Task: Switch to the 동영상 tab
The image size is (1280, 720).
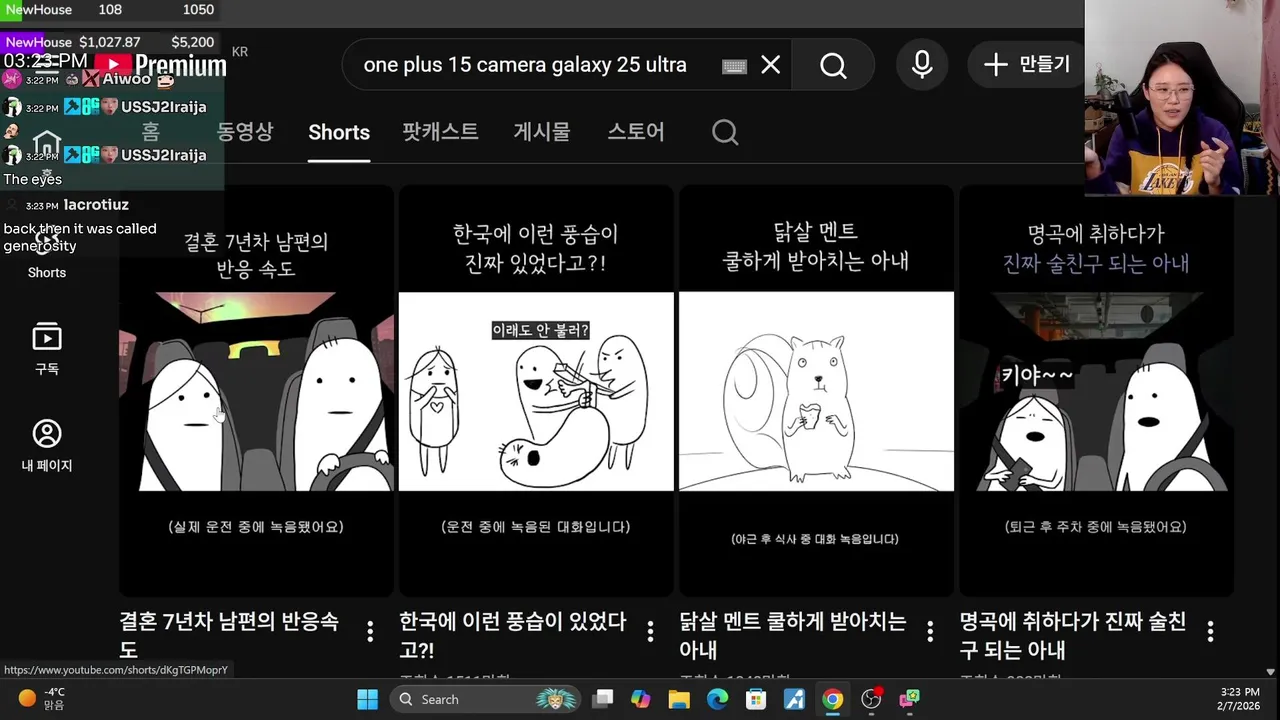Action: (x=245, y=132)
